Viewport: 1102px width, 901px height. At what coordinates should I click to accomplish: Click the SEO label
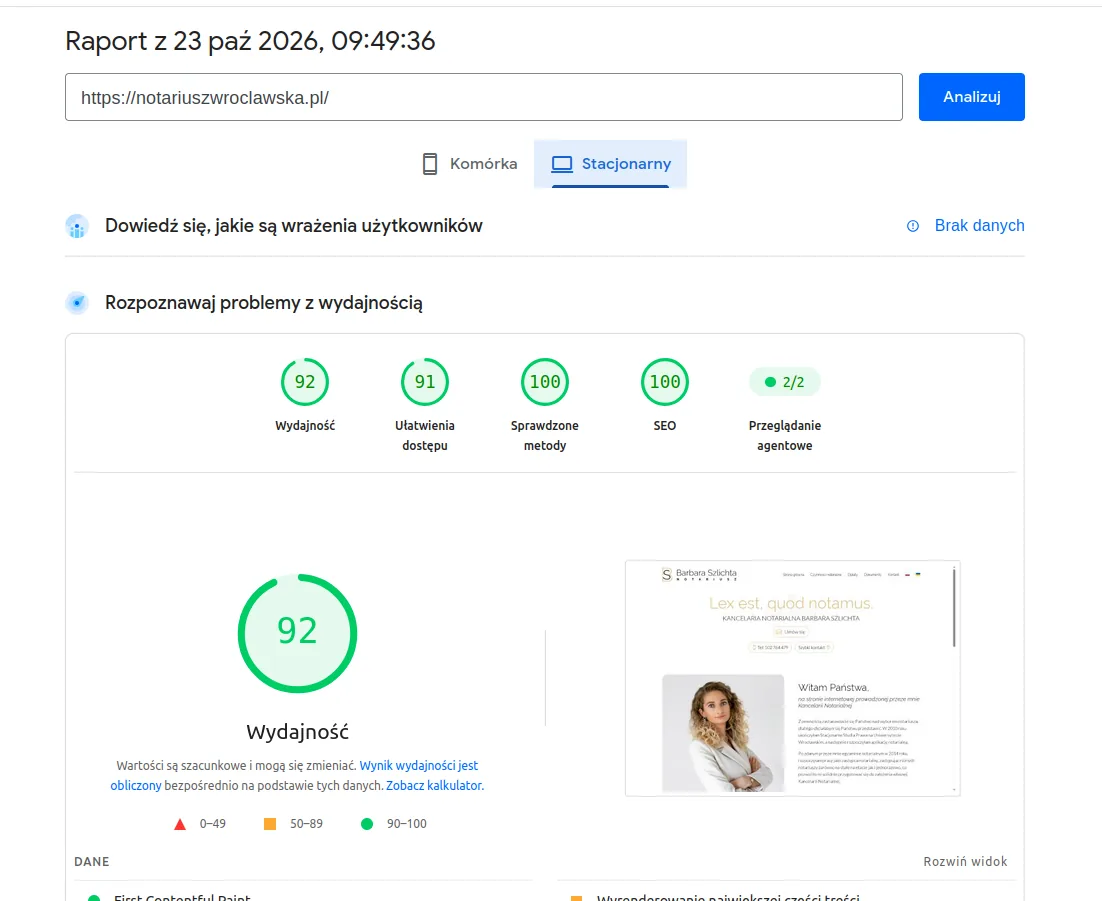(665, 425)
